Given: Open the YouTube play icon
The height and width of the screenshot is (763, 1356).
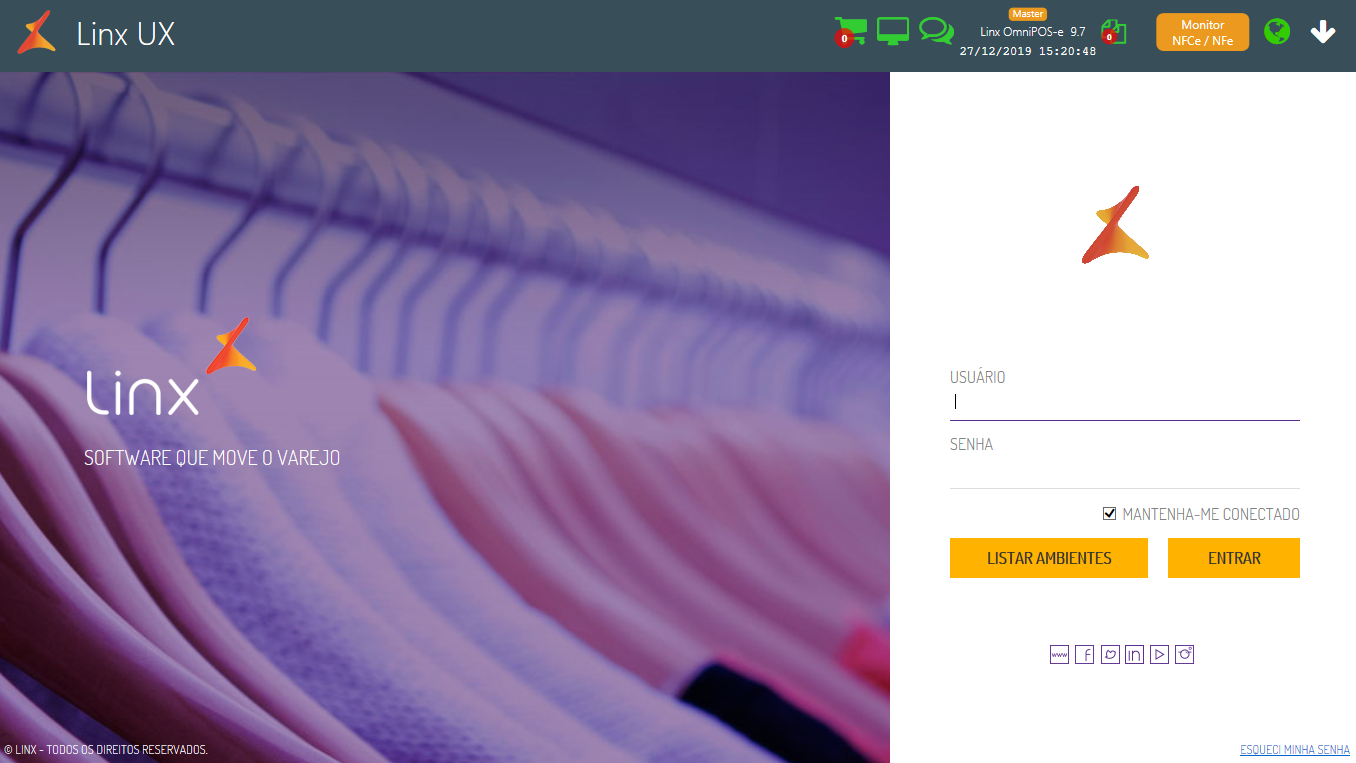Looking at the screenshot, I should (1159, 655).
